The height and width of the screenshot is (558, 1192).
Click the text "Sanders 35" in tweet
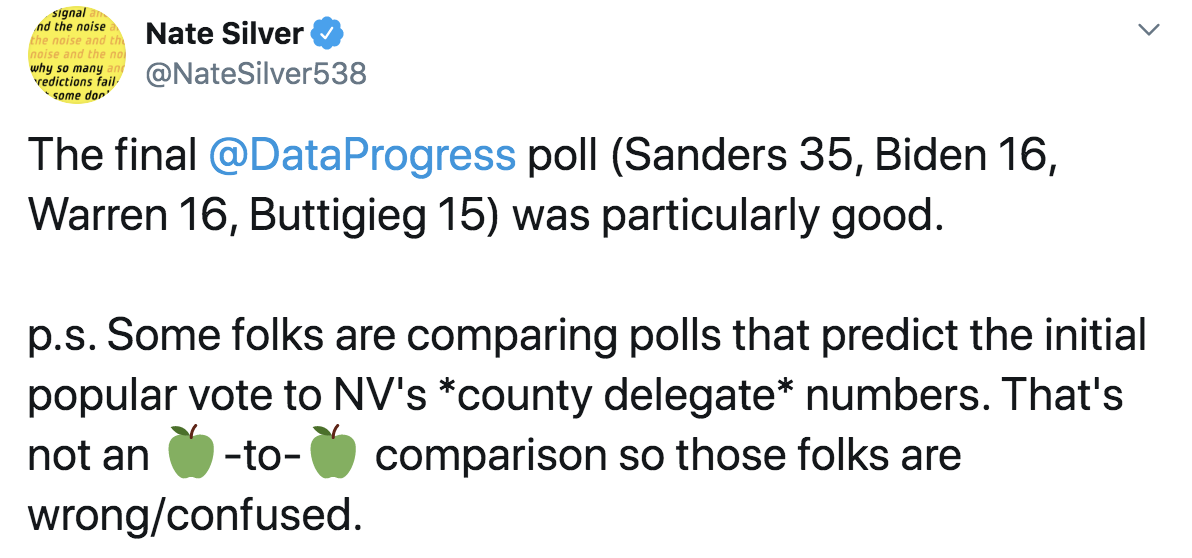click(x=712, y=155)
